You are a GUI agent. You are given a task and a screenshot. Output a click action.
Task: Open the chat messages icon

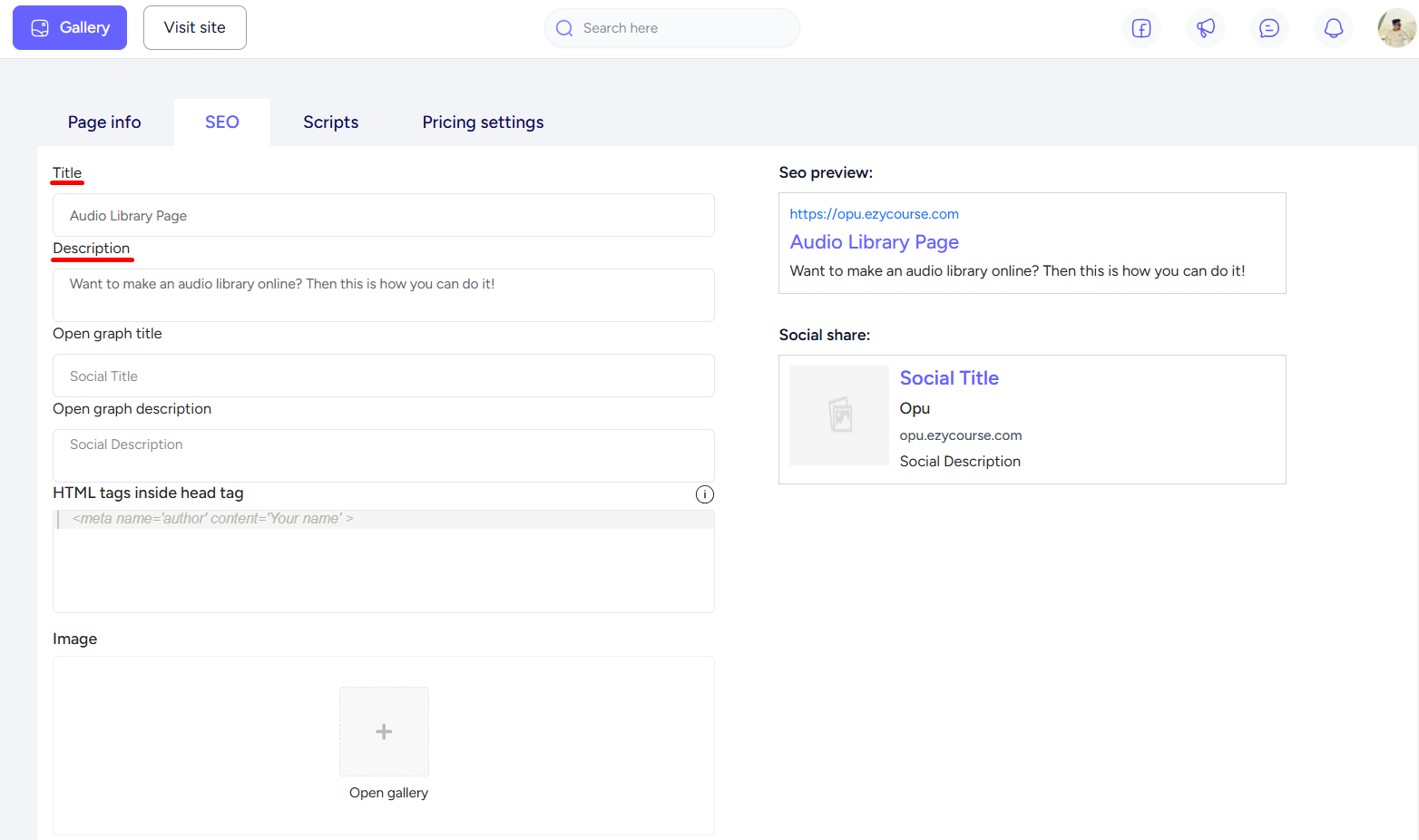[x=1269, y=28]
